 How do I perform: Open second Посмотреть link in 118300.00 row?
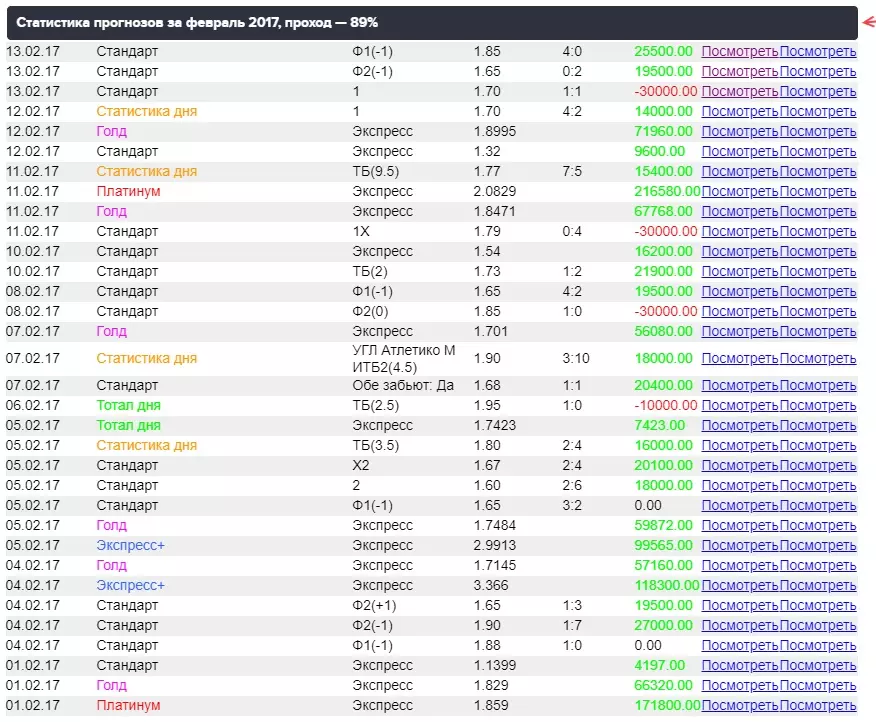(818, 586)
